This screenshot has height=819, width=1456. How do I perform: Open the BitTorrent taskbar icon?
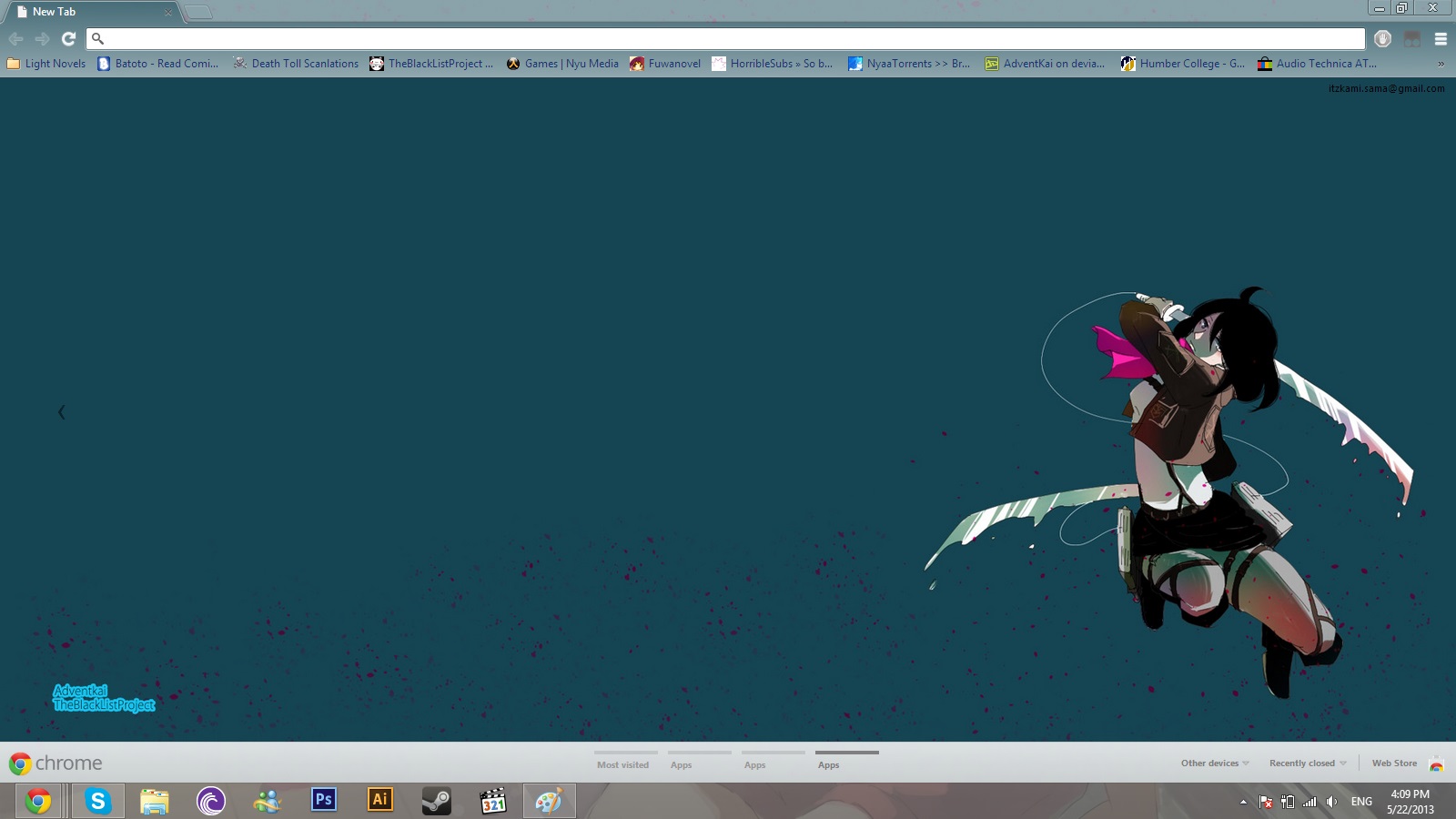pos(210,801)
